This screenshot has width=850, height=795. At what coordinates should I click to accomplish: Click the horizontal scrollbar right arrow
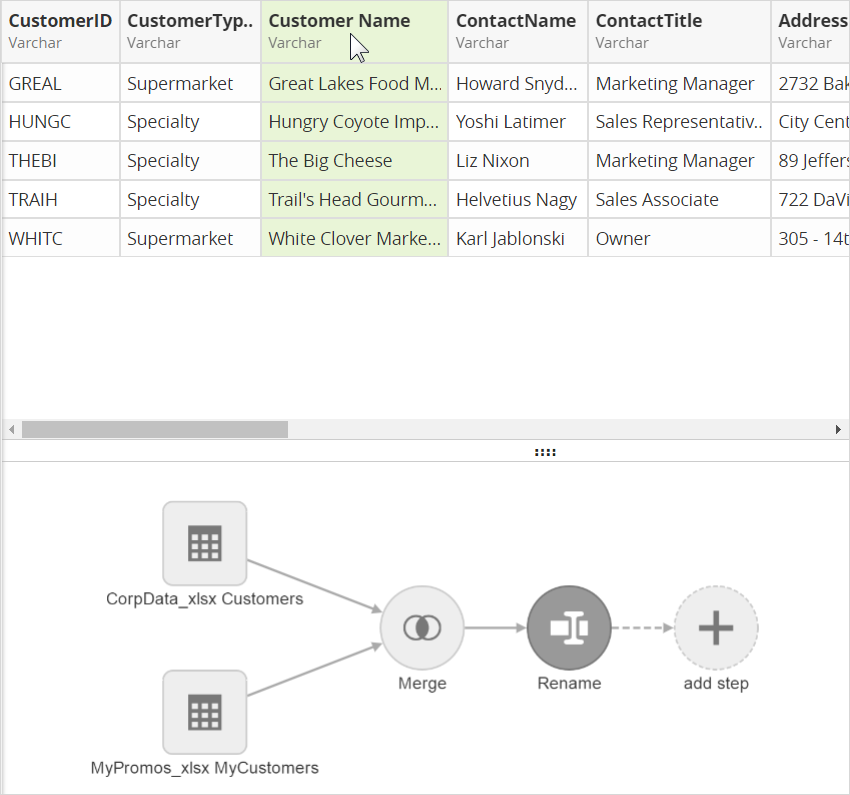pos(838,430)
